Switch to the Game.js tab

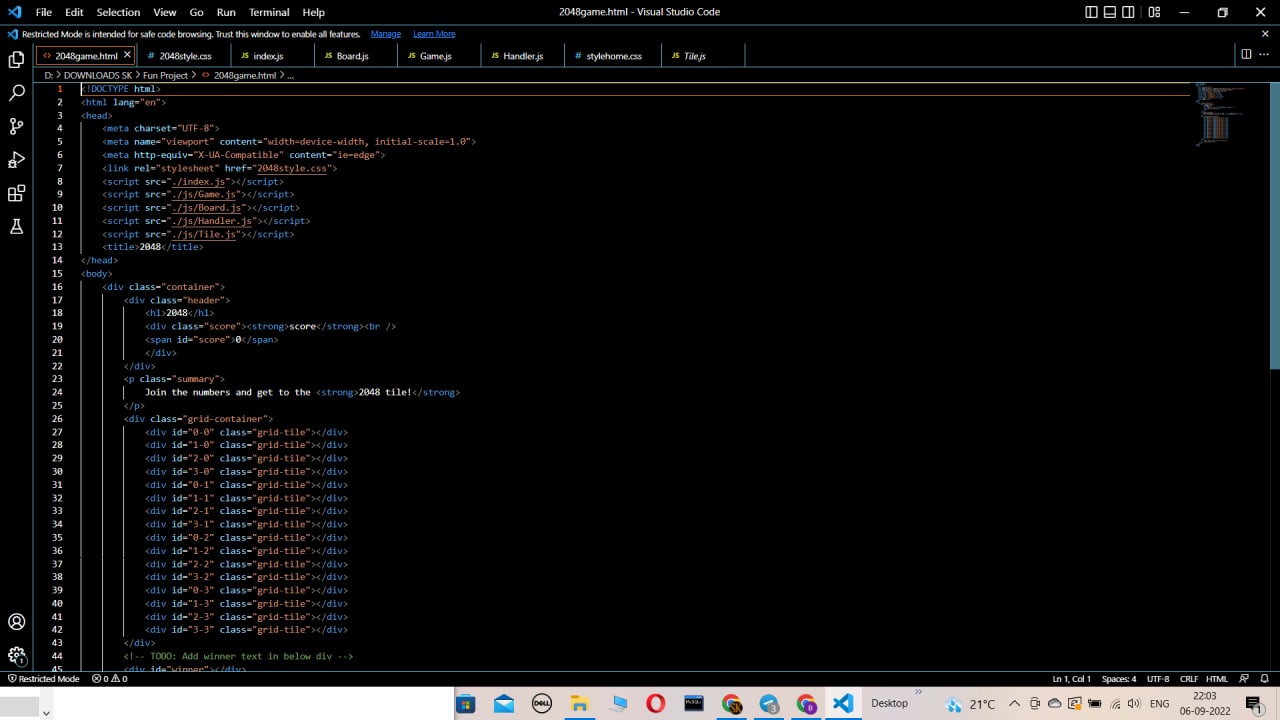438,56
